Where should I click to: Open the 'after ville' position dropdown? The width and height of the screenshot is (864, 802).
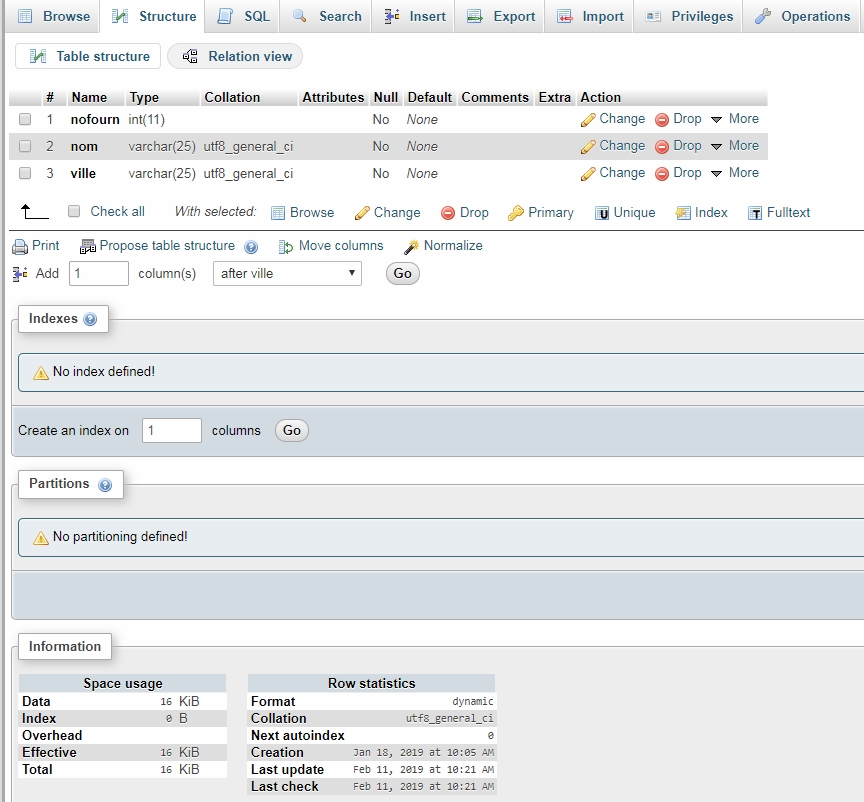click(287, 273)
